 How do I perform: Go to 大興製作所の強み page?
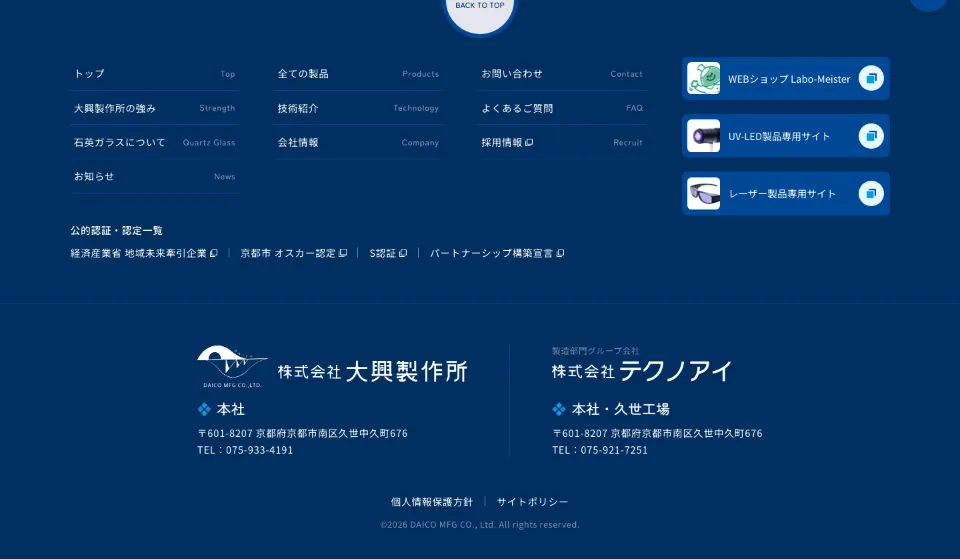click(x=155, y=108)
